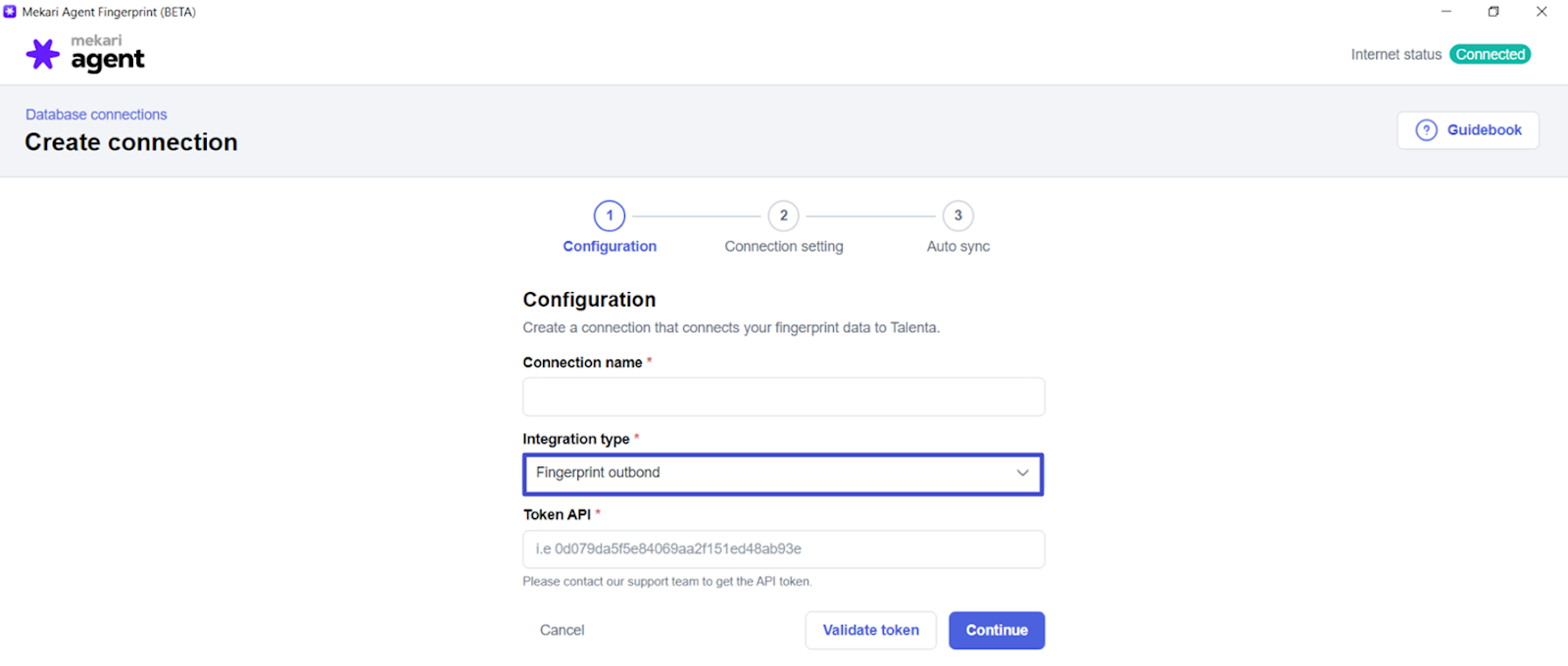
Task: Click the Guidebook question mark icon
Action: click(x=1427, y=130)
